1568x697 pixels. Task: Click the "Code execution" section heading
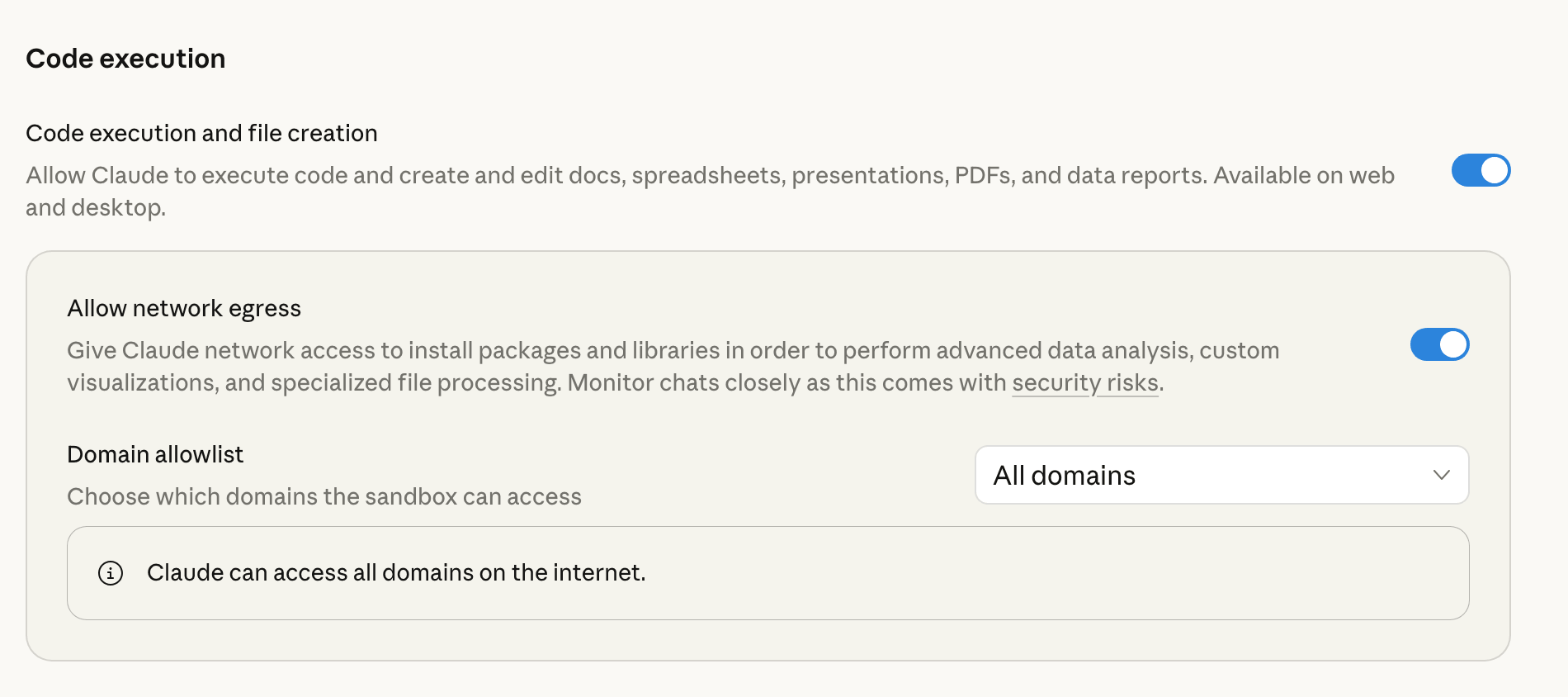125,59
